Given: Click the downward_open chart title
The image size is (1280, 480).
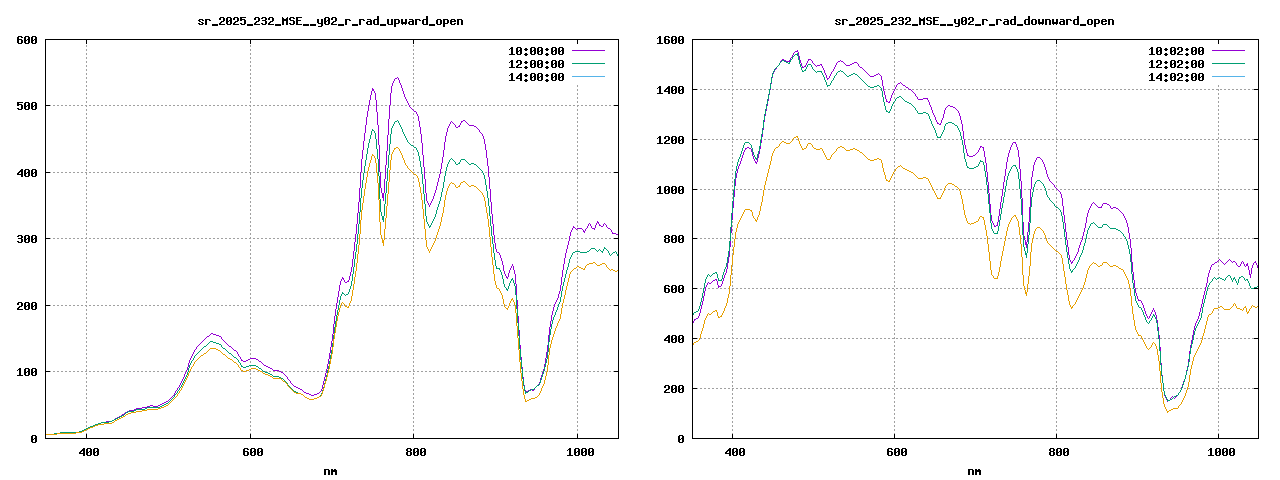Looking at the screenshot, I should tap(974, 21).
